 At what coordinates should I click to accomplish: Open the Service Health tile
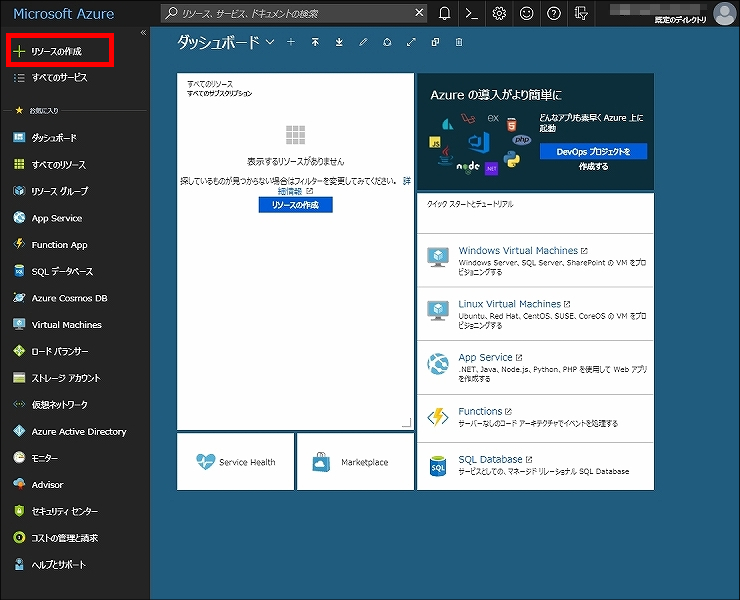click(235, 462)
